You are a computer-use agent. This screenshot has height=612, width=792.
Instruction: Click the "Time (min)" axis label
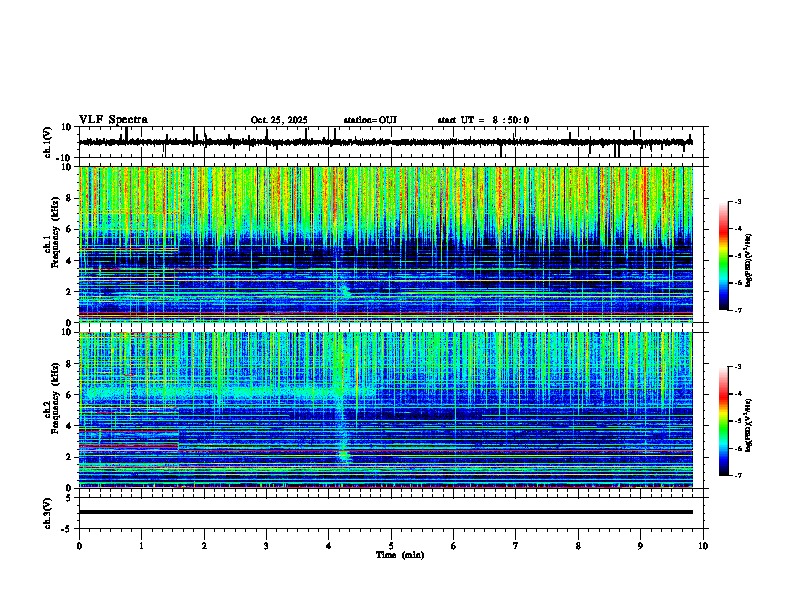[x=400, y=555]
